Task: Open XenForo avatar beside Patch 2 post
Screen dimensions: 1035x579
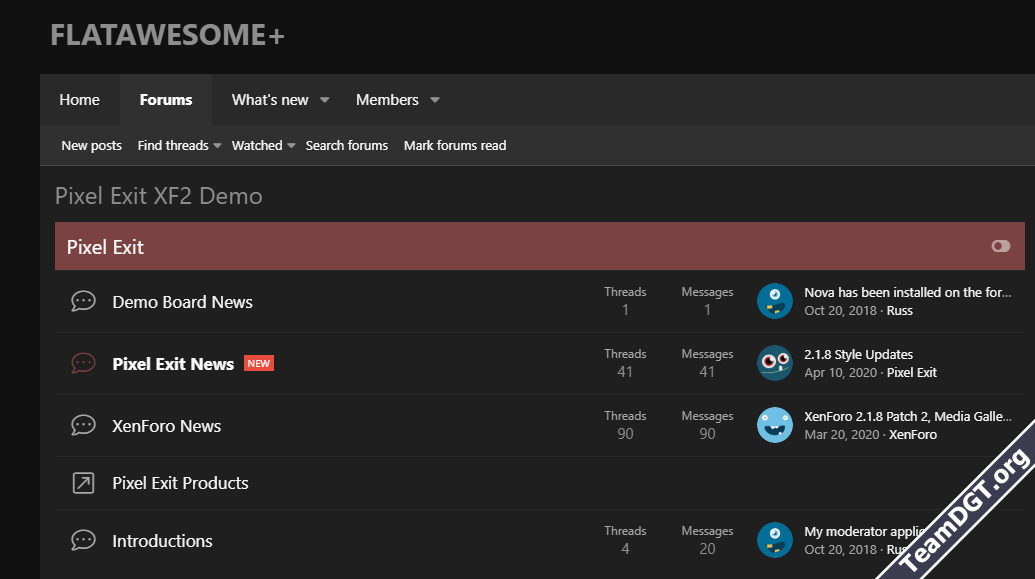Action: click(775, 425)
